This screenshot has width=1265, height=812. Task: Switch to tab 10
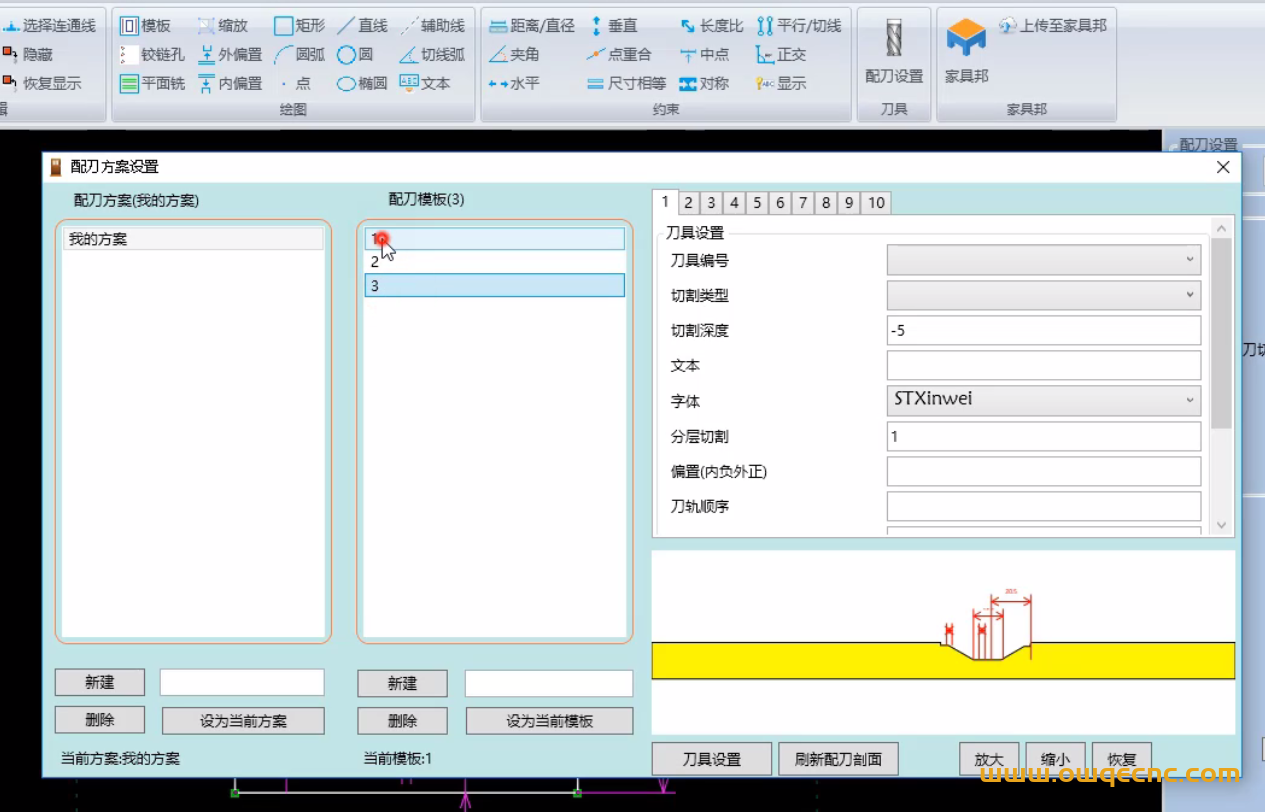(876, 203)
